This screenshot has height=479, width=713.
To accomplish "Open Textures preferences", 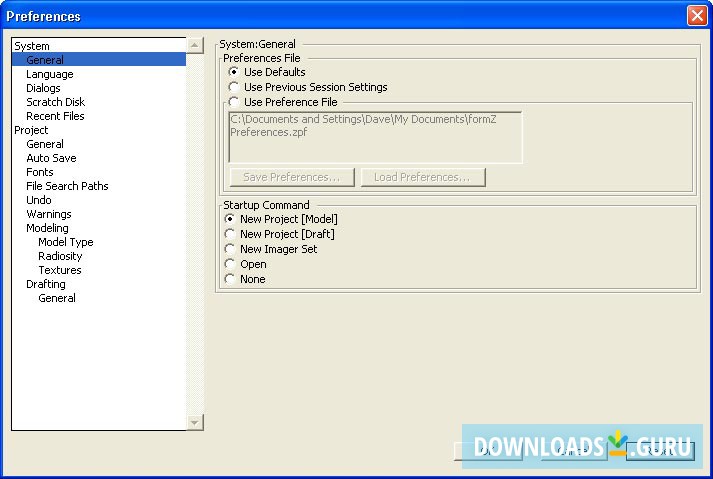I will coord(60,270).
